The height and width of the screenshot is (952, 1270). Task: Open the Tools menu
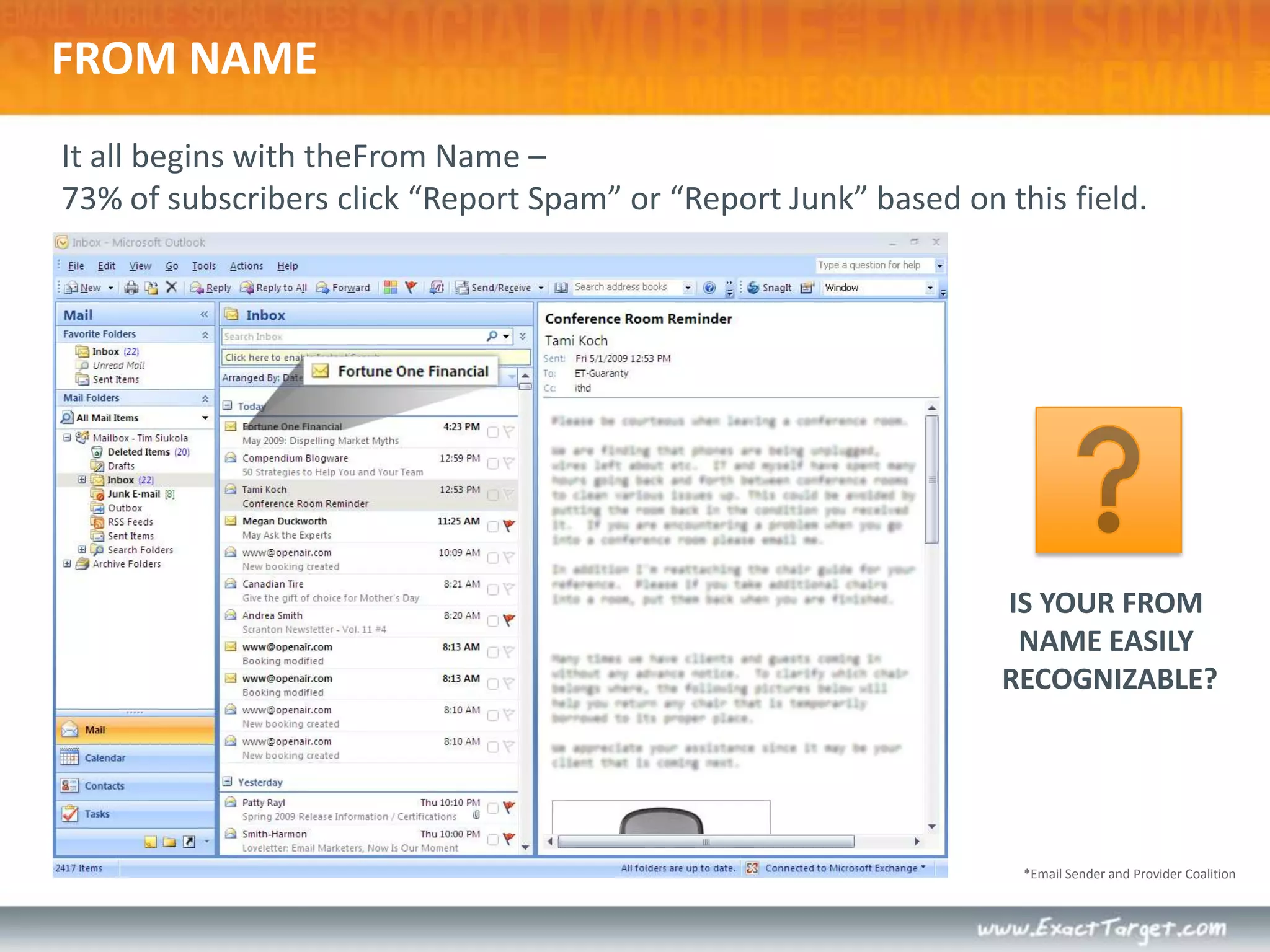coord(204,266)
